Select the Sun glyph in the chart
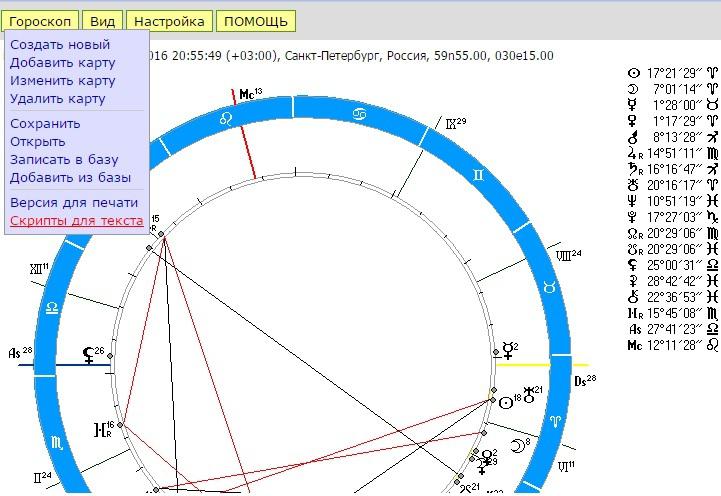Viewport: 721px width, 496px height. click(x=506, y=403)
